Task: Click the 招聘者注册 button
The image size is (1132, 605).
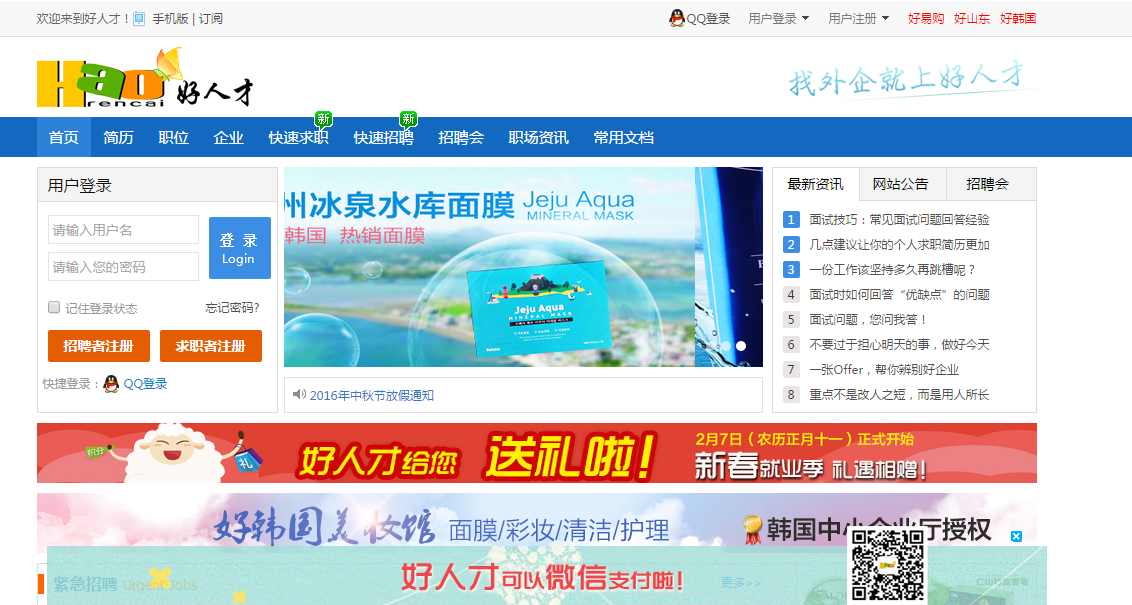Action: (x=99, y=346)
